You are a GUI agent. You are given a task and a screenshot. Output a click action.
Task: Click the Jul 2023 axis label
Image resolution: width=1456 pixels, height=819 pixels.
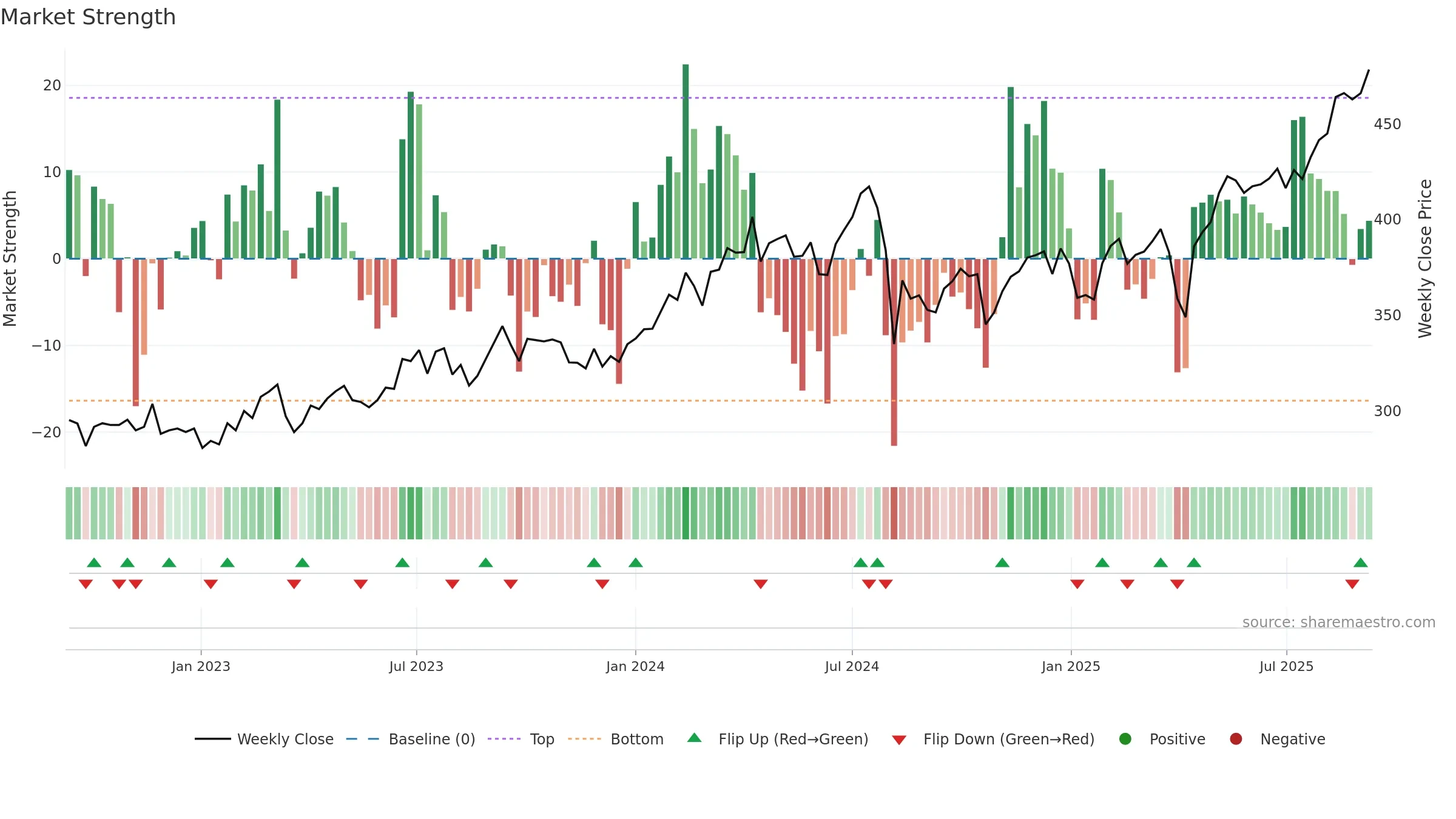coord(416,666)
